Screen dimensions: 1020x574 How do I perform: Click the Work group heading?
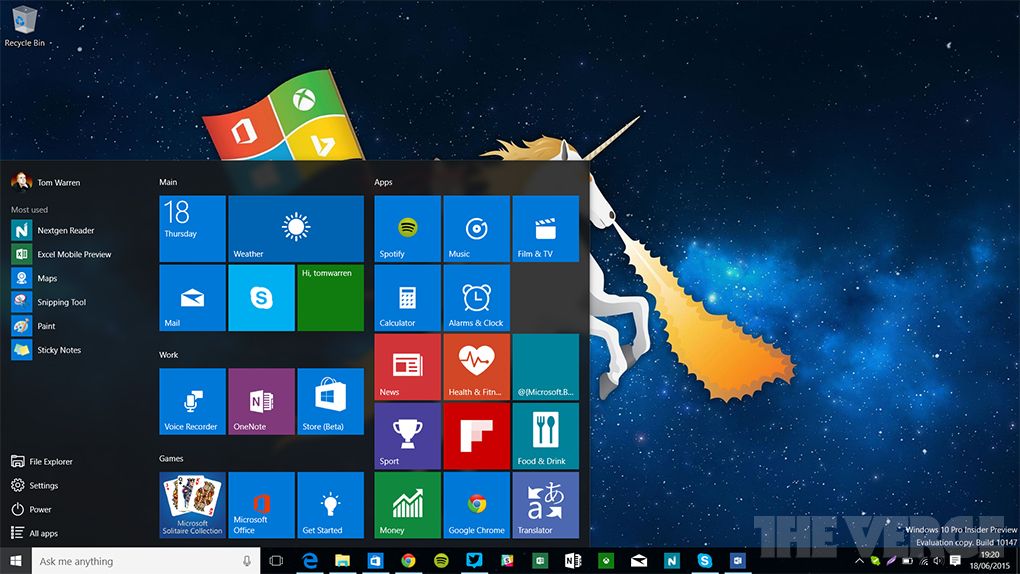pyautogui.click(x=168, y=355)
